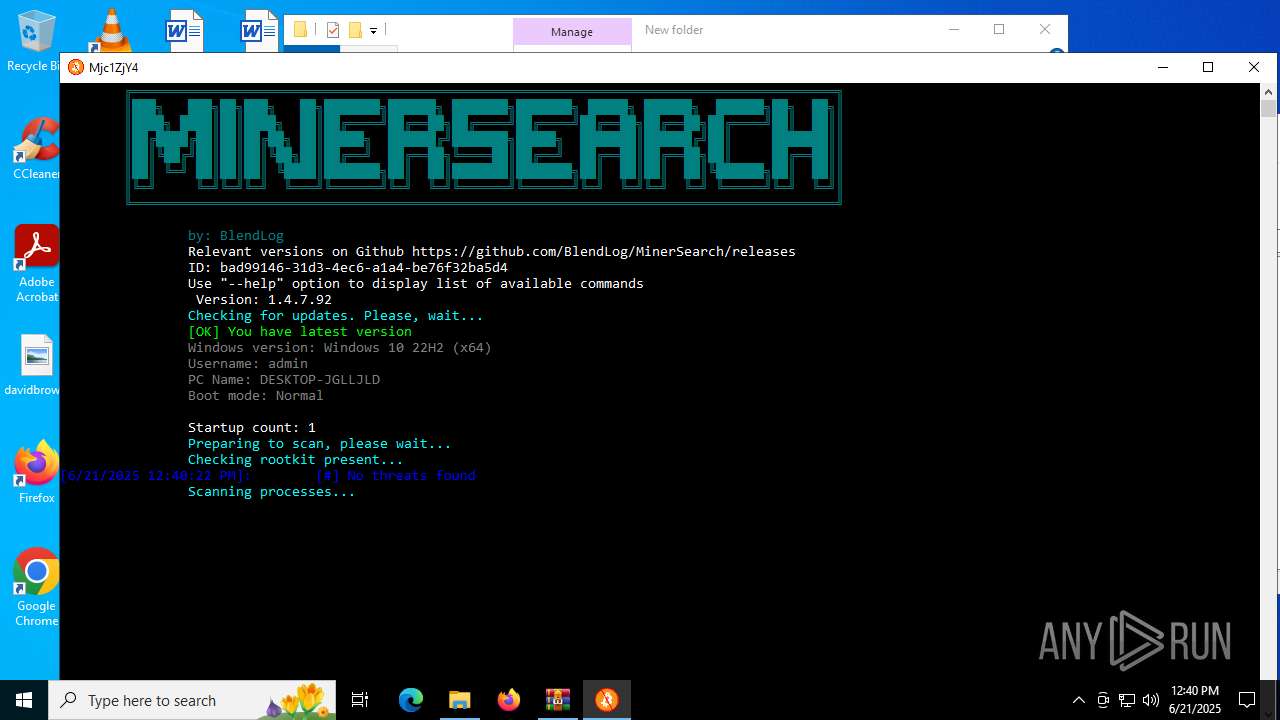This screenshot has width=1280, height=720.
Task: Click the MinerSearch window title icon
Action: coord(76,67)
